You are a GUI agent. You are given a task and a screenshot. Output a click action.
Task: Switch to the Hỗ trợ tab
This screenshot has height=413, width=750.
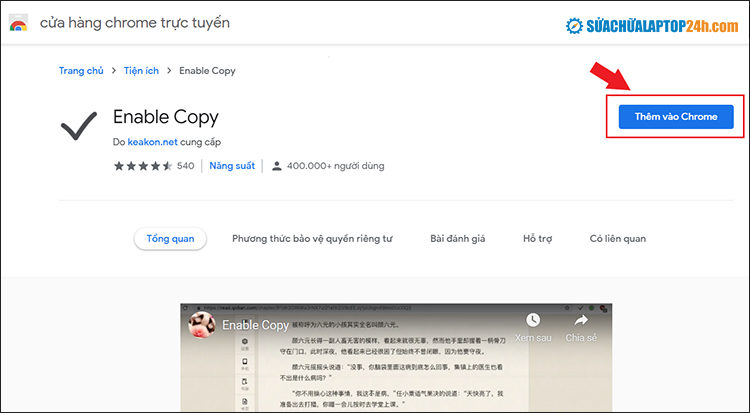coord(538,238)
